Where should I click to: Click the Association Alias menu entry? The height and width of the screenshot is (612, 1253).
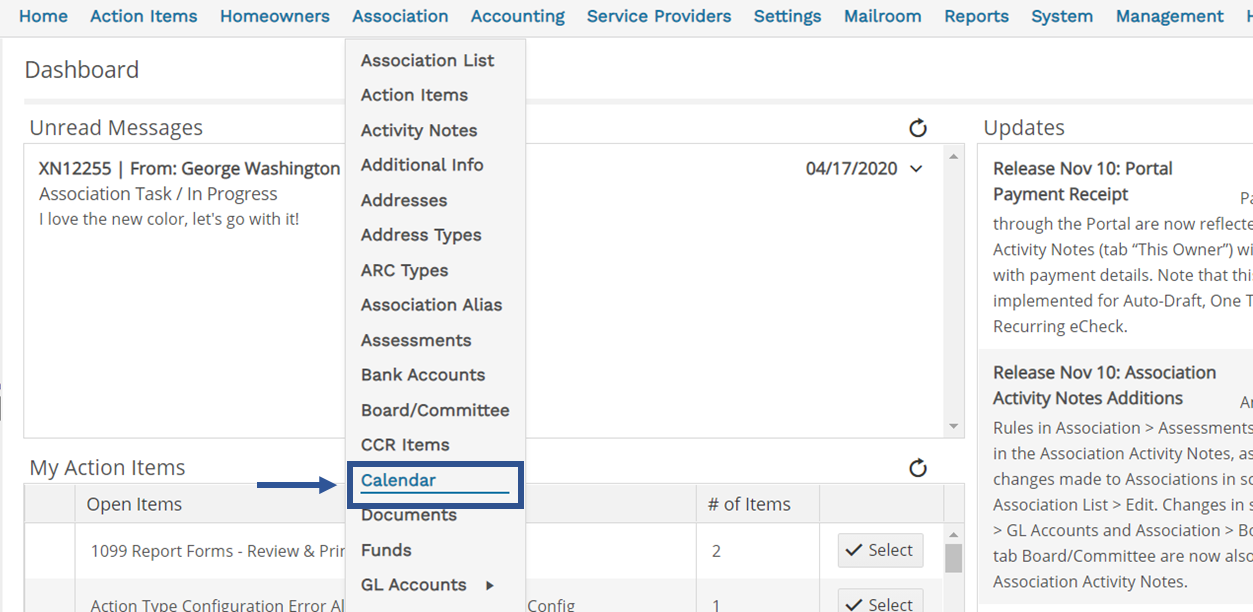coord(431,305)
